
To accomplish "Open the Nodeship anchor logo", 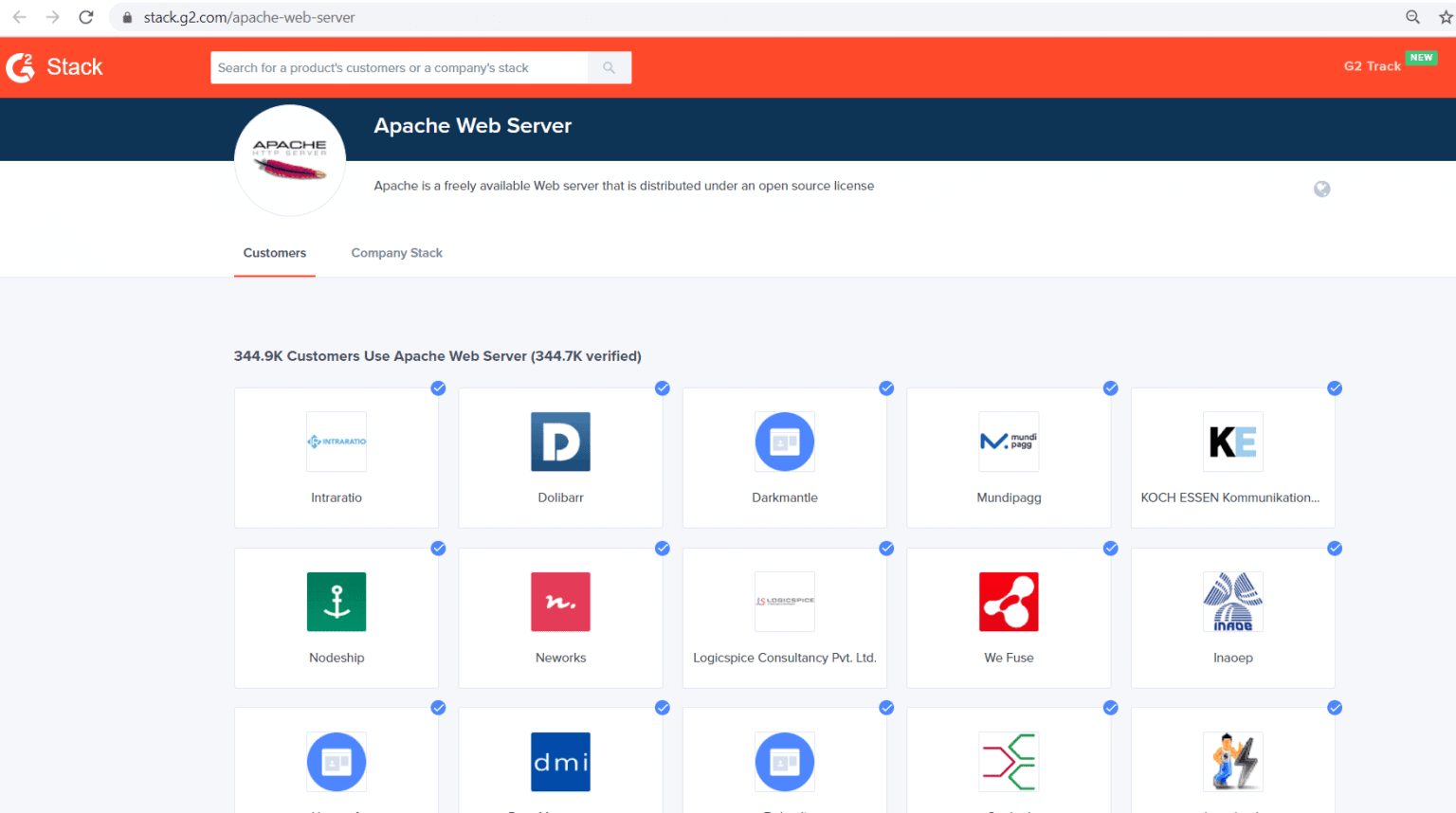I will (337, 602).
